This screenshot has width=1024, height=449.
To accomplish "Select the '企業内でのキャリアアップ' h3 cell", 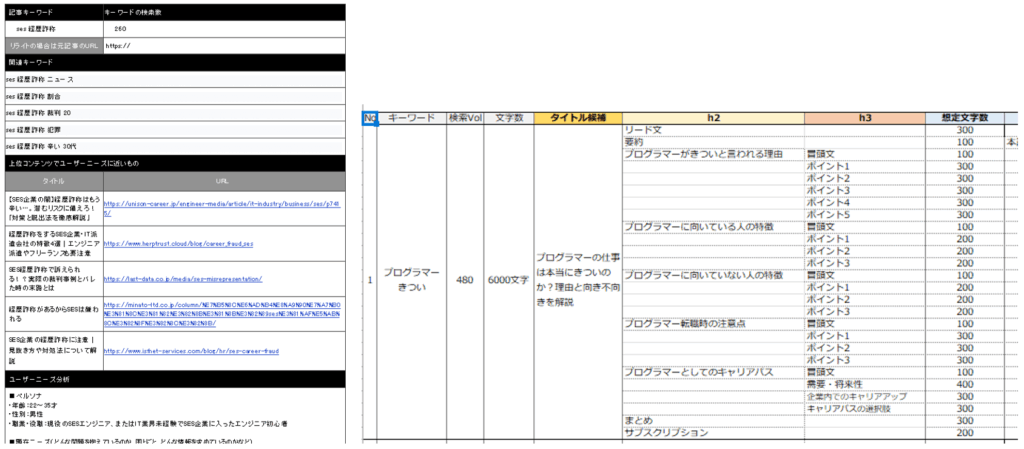I will [x=865, y=397].
